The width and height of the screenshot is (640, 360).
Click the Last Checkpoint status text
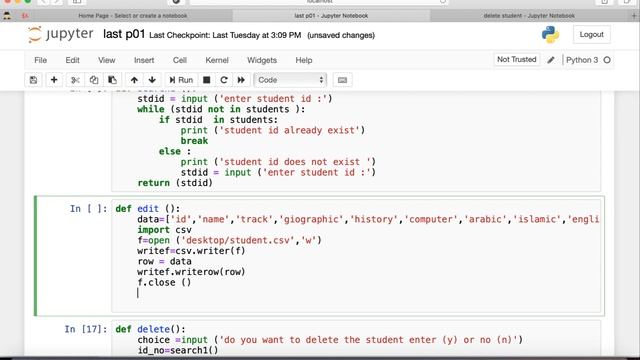(225, 36)
